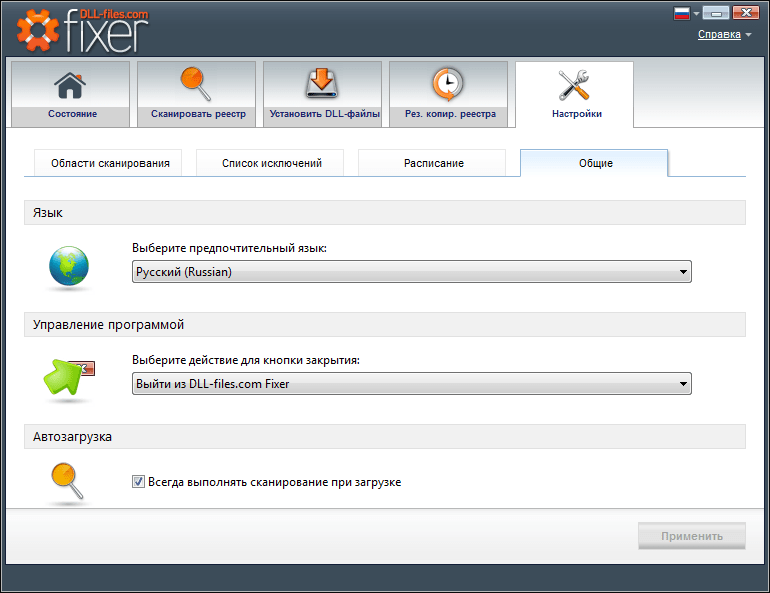Click the download-arrow icon above Установить DLL-файлы
The image size is (770, 593).
(x=322, y=83)
